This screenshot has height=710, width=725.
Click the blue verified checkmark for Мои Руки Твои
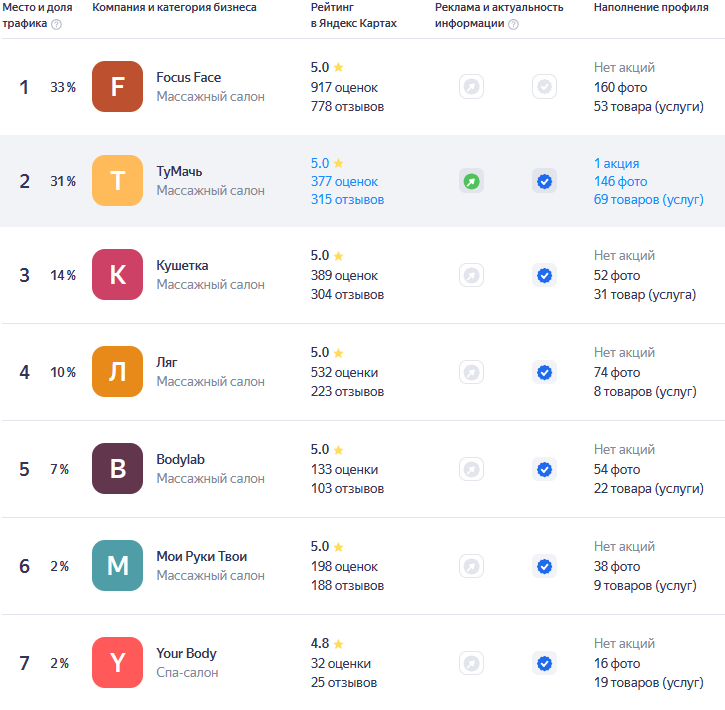[544, 566]
